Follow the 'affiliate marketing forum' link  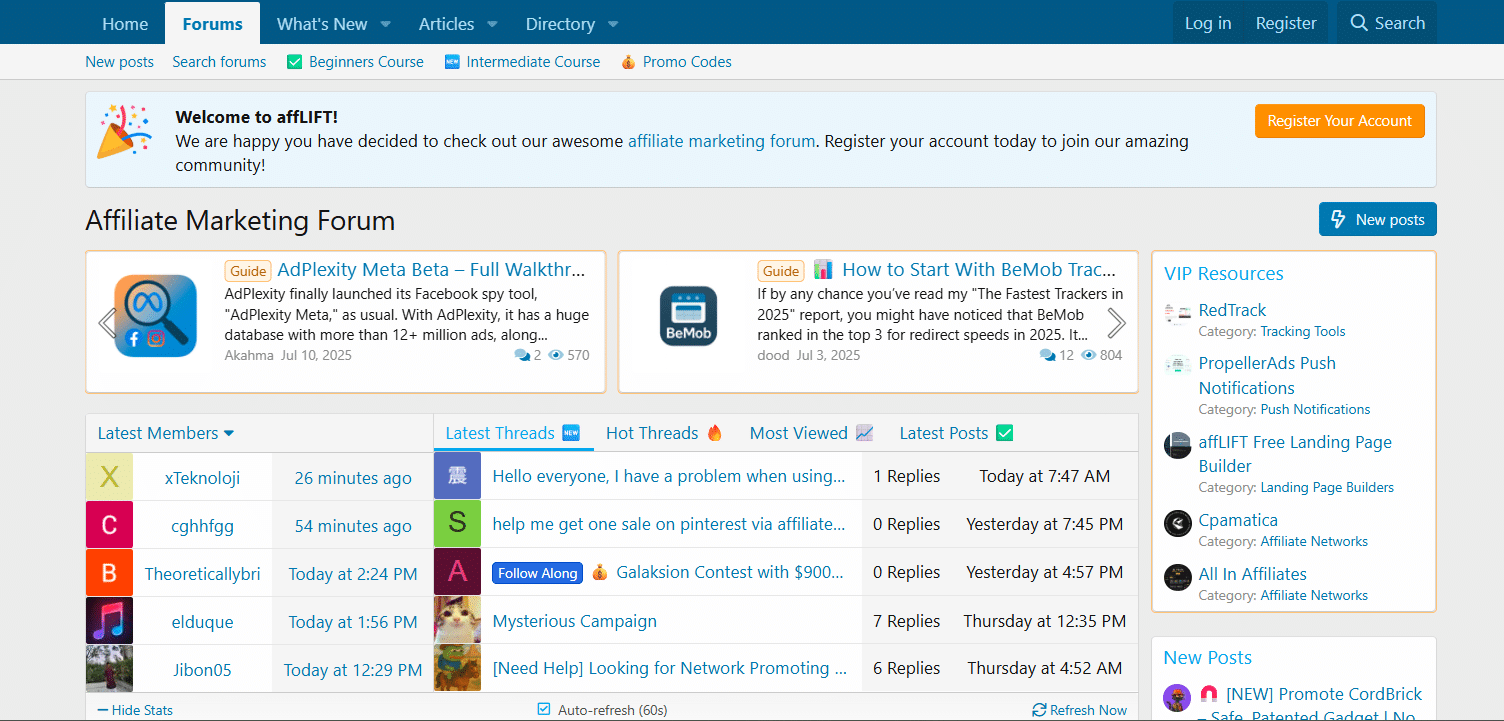point(722,141)
